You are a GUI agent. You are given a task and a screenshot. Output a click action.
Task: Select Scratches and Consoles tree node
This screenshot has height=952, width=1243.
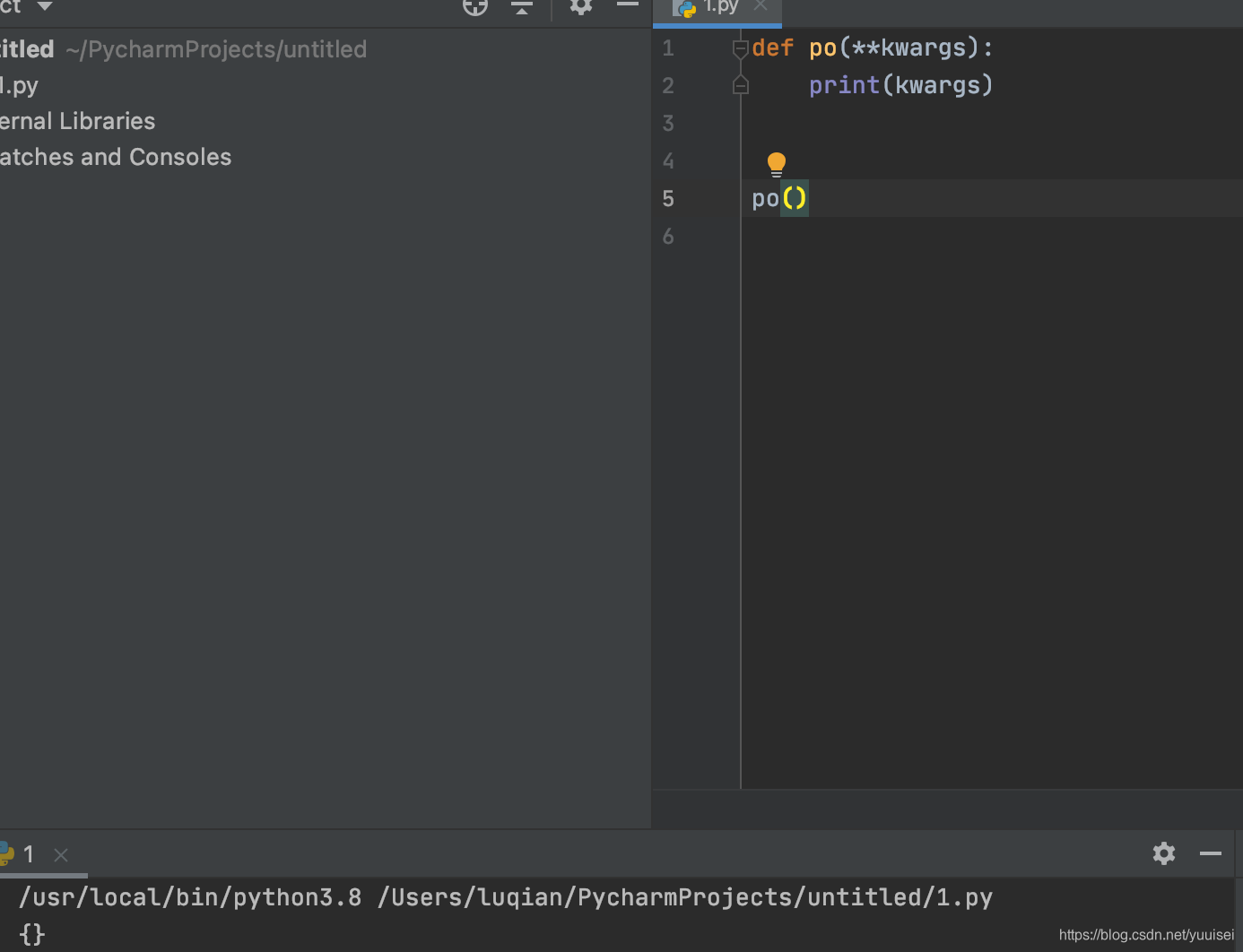(116, 157)
